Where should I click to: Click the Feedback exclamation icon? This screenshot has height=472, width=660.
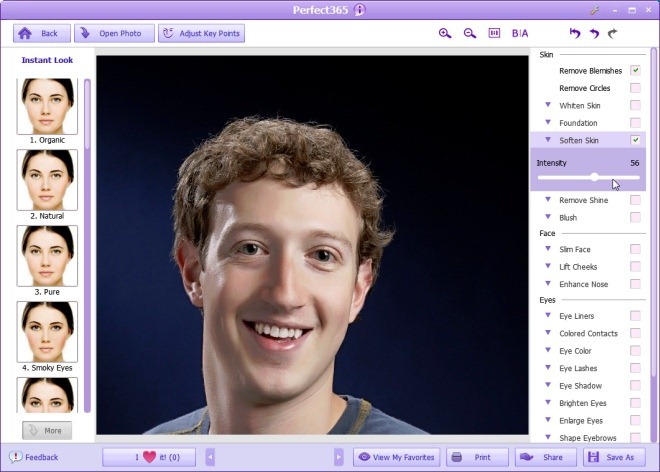tap(16, 457)
